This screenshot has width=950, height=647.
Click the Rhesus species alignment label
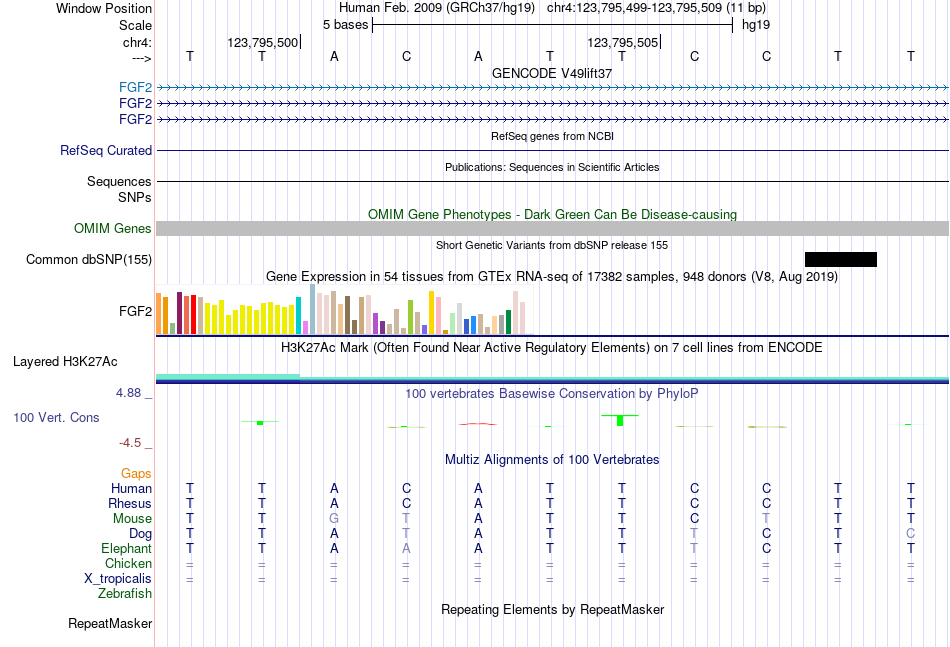click(x=130, y=503)
